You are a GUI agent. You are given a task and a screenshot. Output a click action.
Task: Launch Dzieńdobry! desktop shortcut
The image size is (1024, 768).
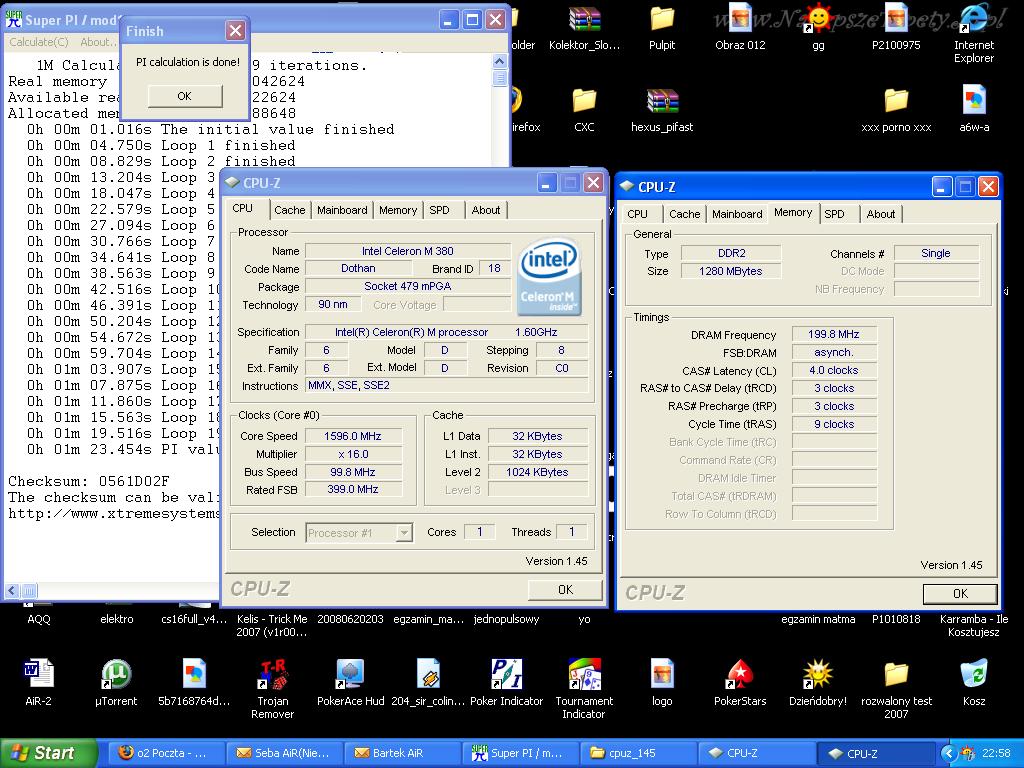(818, 674)
